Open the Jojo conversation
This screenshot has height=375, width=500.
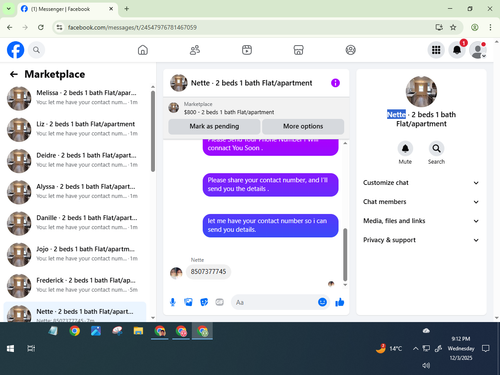pyautogui.click(x=75, y=254)
